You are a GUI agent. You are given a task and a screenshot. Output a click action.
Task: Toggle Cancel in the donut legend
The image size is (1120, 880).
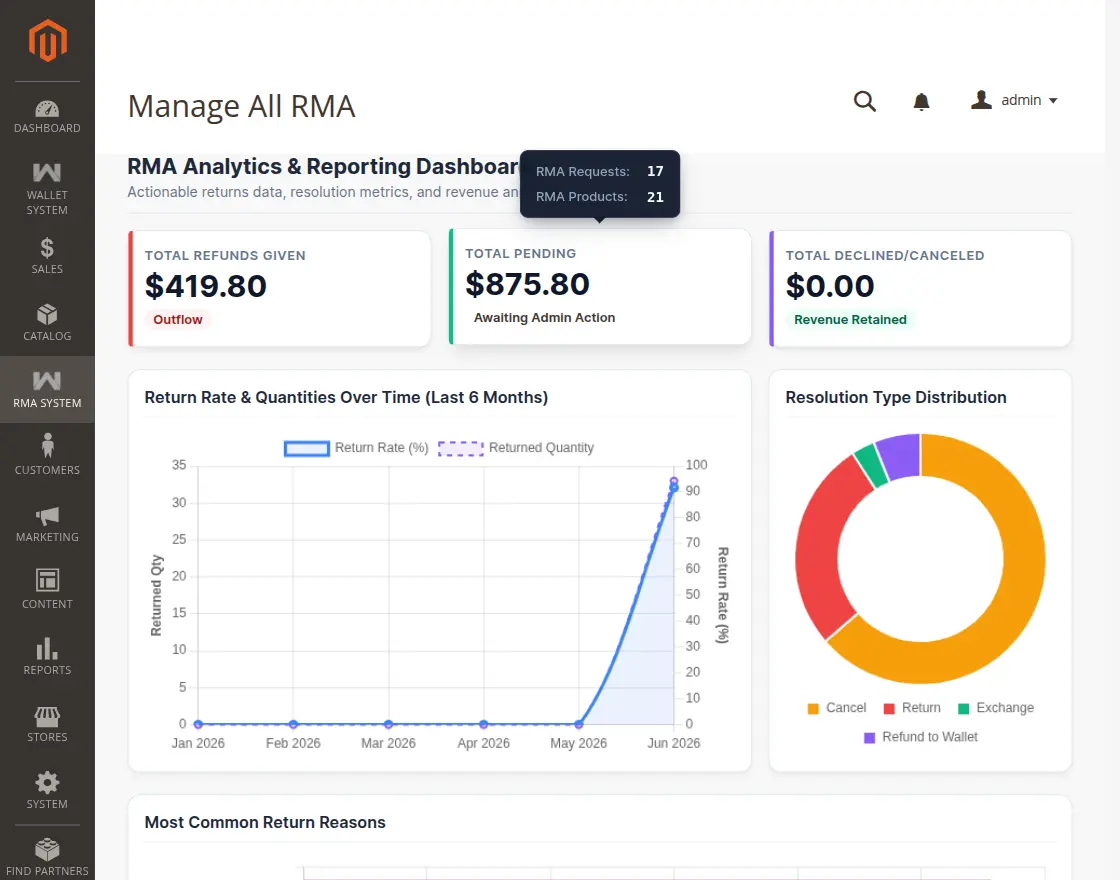coord(836,708)
